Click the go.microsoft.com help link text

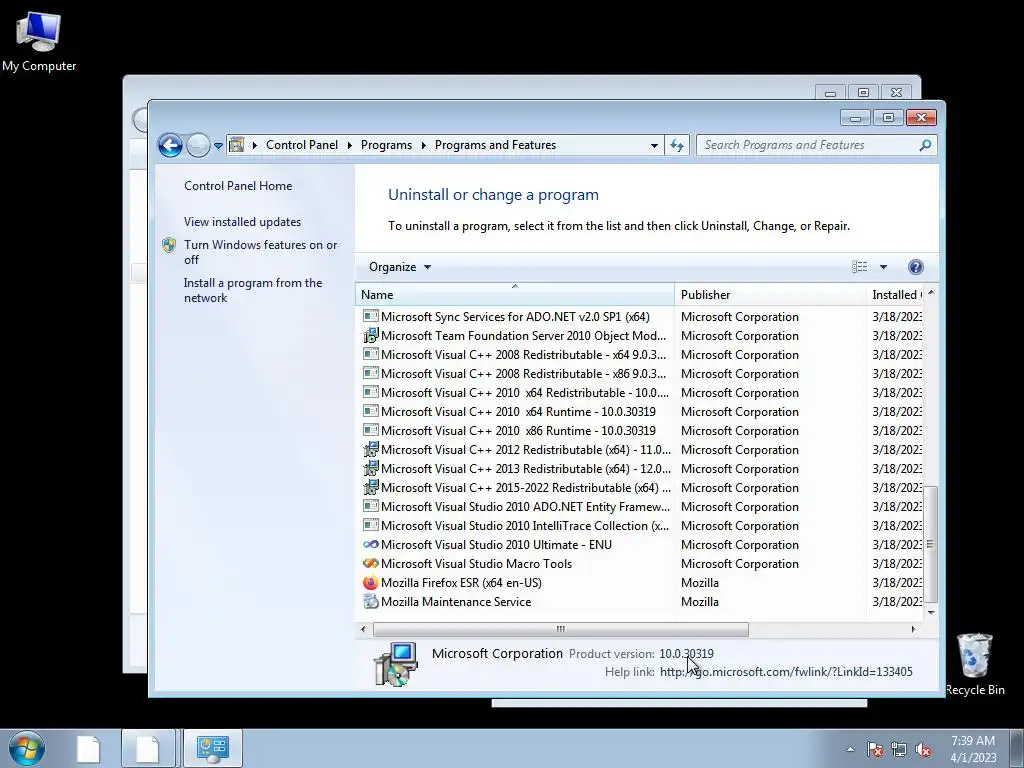[786, 671]
